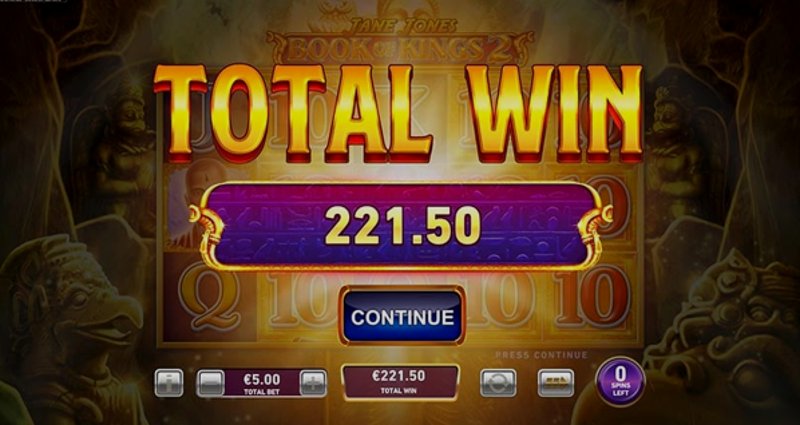
Task: Click the autoplay circular arrows icon
Action: [498, 383]
